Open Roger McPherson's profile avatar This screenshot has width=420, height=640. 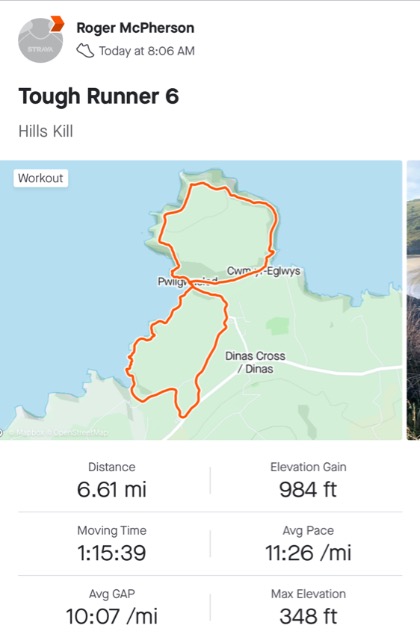coord(40,40)
